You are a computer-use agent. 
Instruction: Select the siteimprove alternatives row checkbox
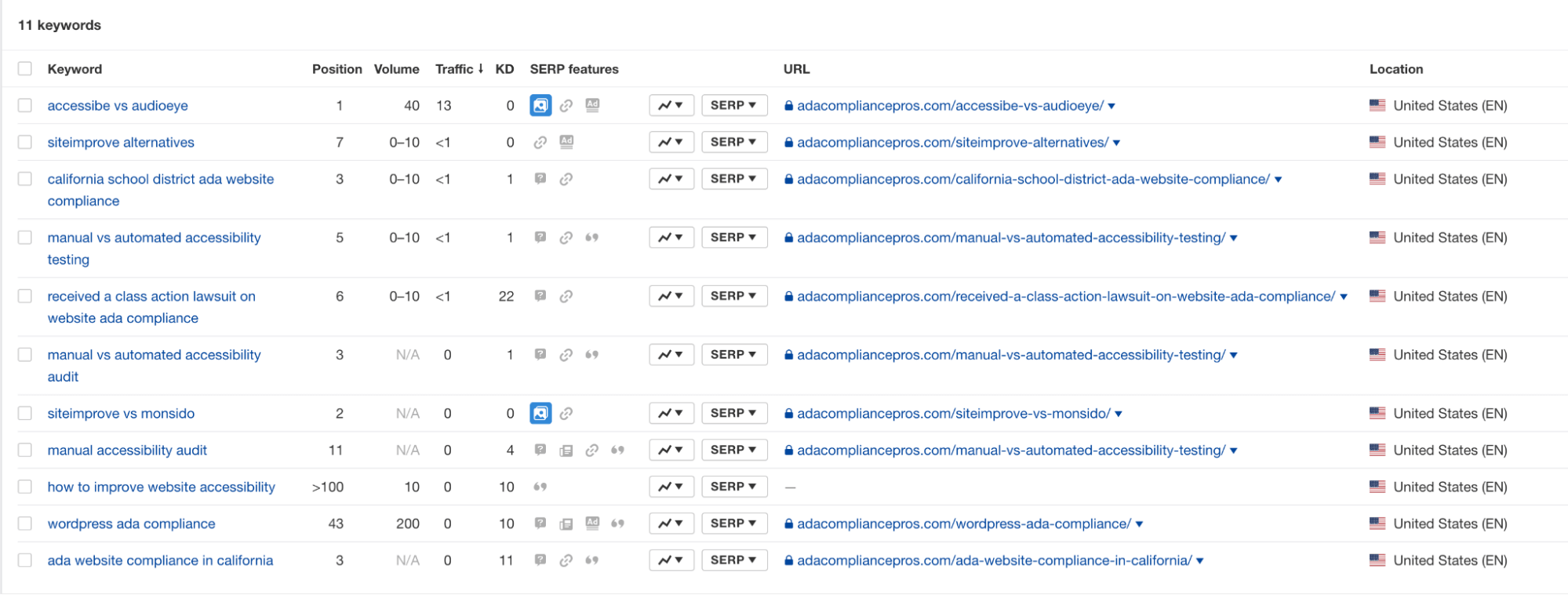25,142
